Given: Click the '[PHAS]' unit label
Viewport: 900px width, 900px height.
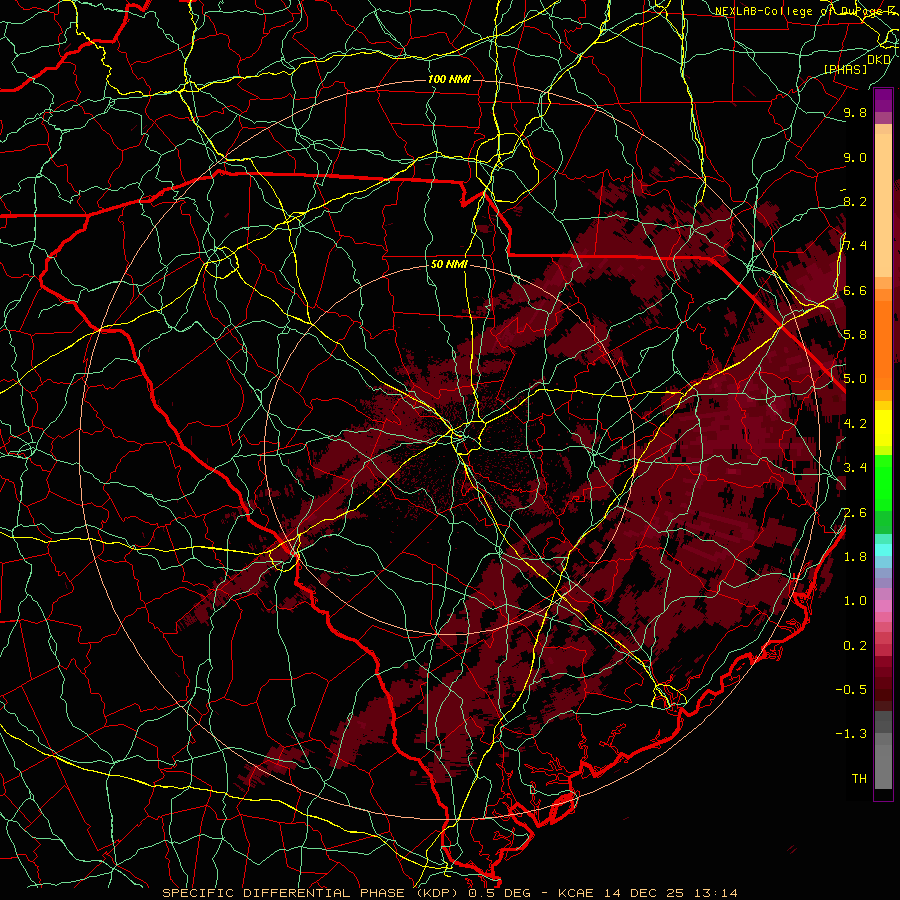Looking at the screenshot, I should [x=845, y=70].
